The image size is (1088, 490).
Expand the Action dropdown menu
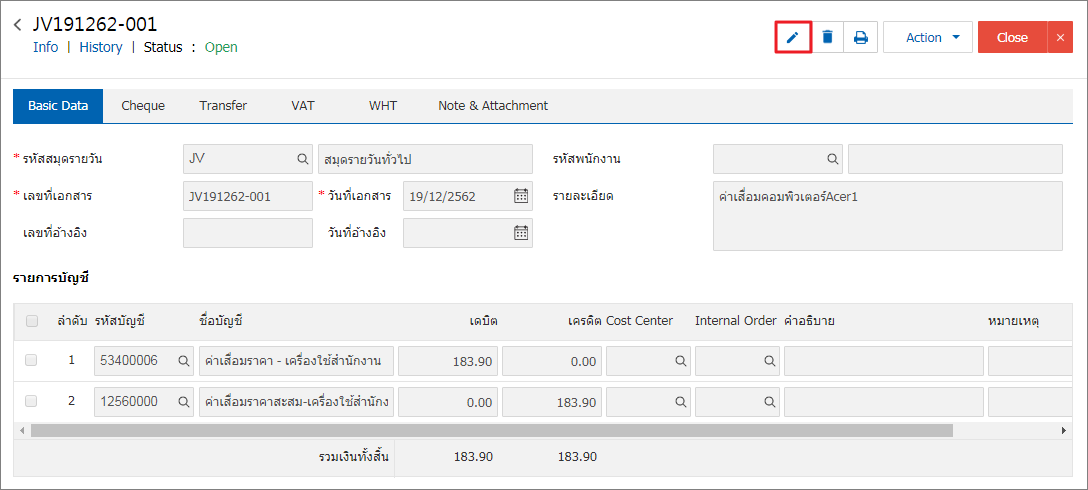coord(928,37)
